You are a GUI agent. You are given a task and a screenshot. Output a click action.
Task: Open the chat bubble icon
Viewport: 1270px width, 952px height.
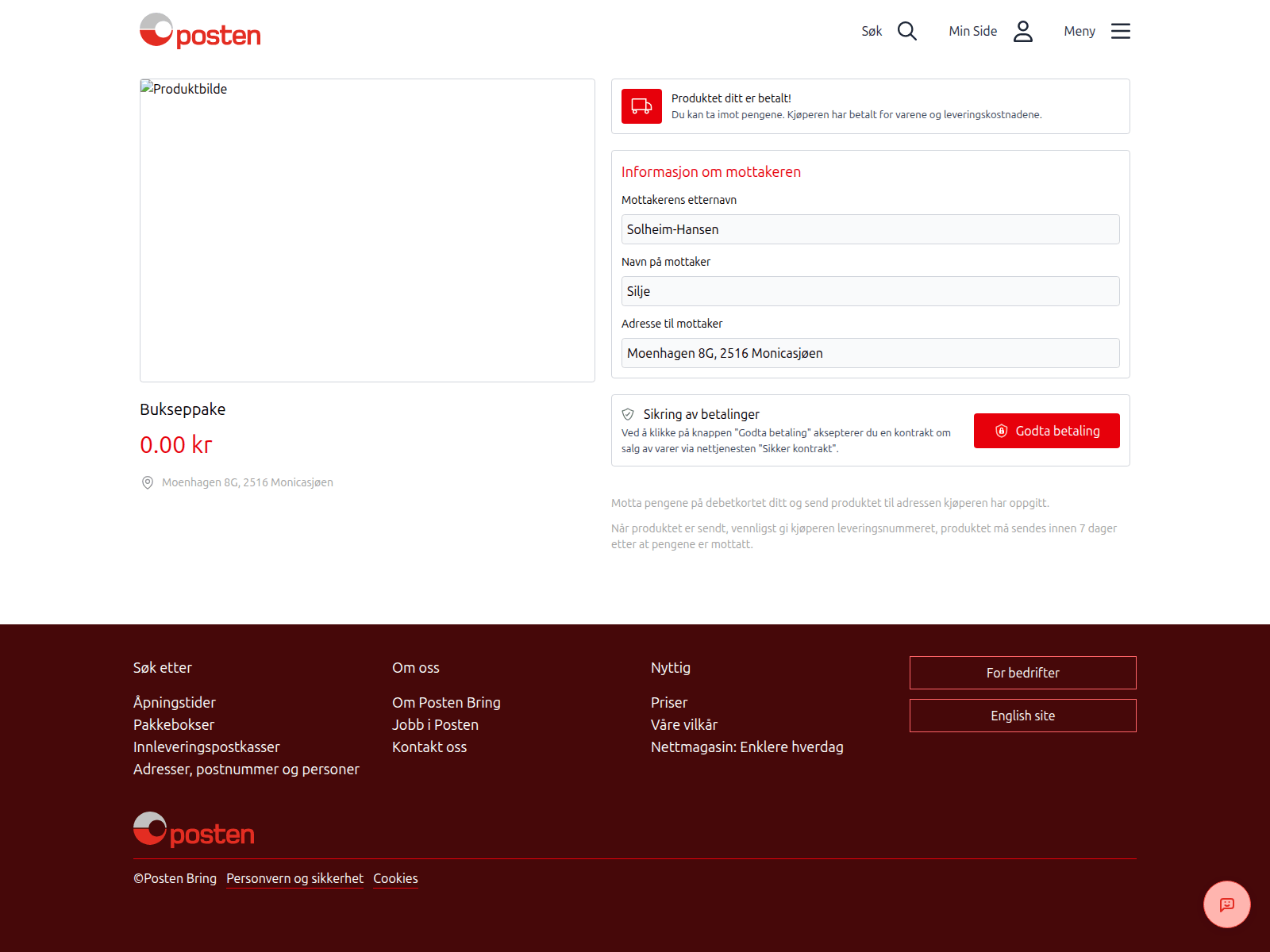[1227, 904]
